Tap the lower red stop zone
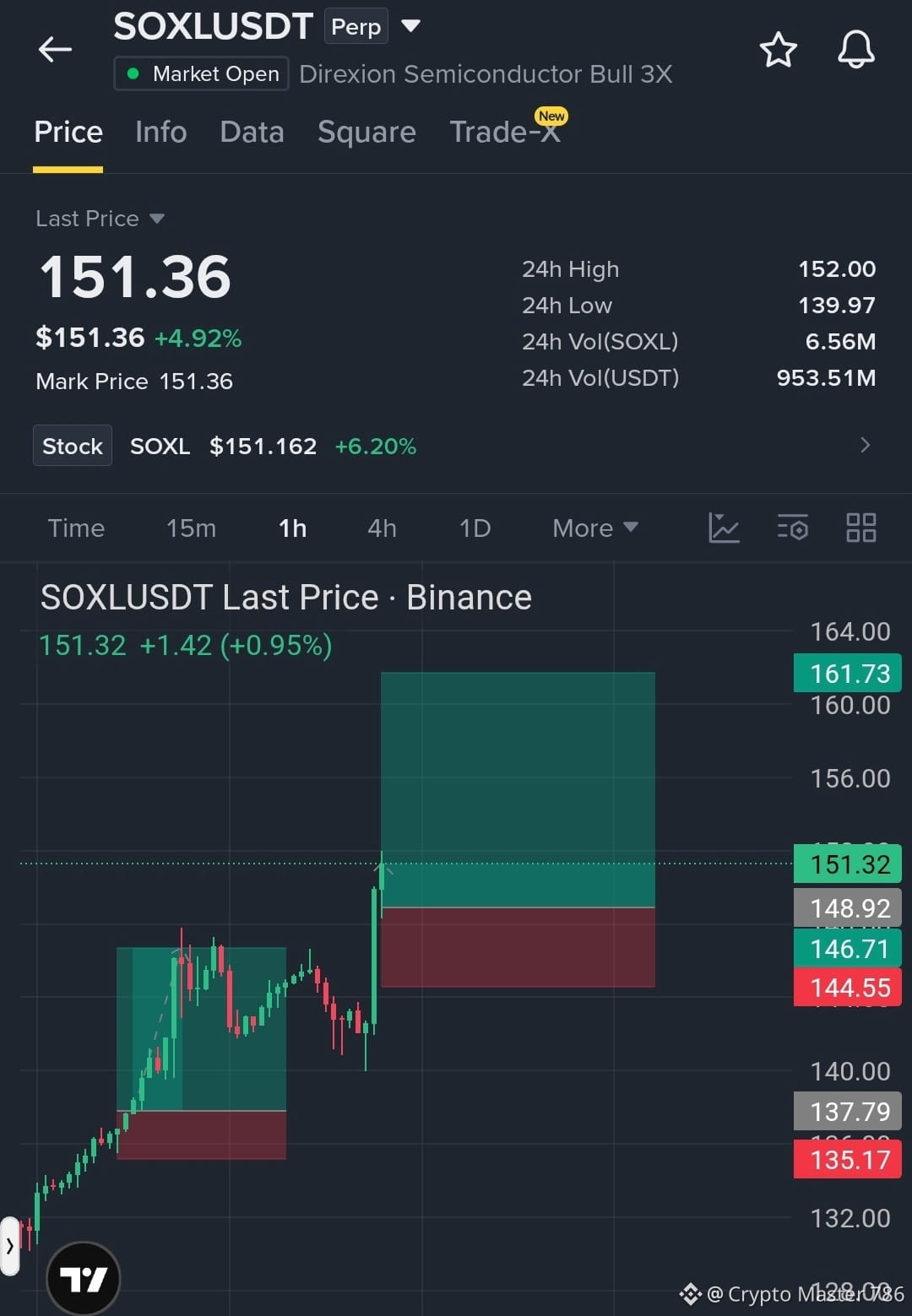This screenshot has height=1316, width=912. click(201, 1135)
